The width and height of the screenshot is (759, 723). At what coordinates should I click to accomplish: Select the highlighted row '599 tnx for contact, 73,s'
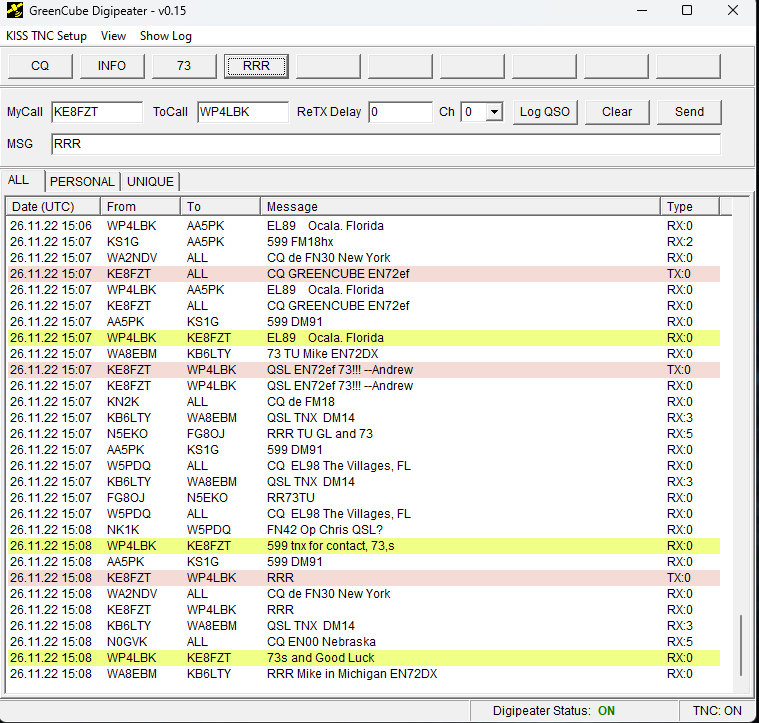(364, 546)
